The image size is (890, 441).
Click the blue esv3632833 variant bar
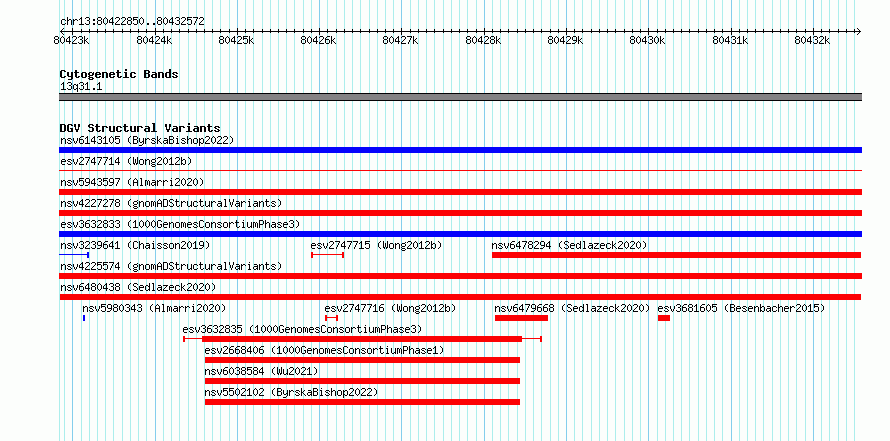[460, 234]
